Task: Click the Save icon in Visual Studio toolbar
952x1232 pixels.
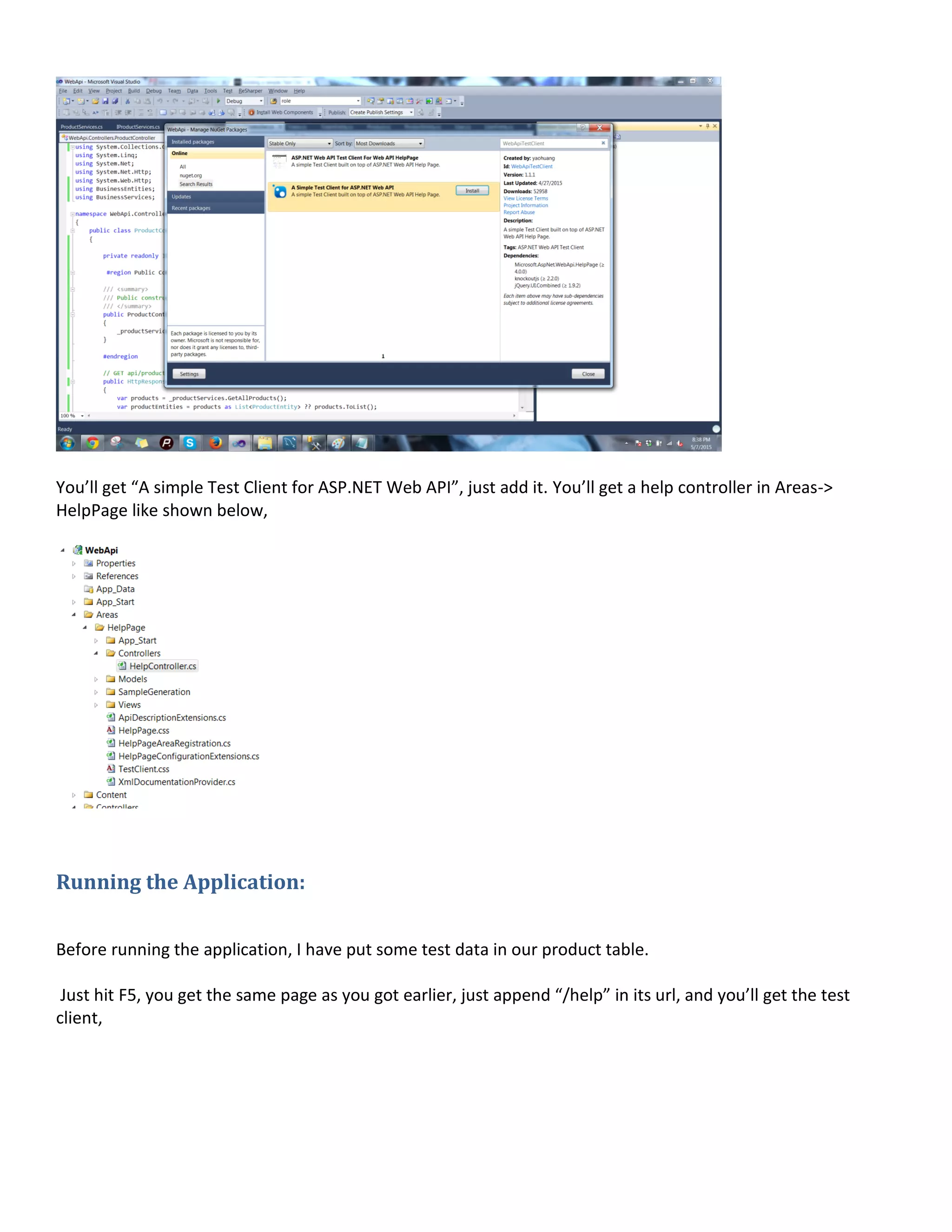Action: (106, 101)
